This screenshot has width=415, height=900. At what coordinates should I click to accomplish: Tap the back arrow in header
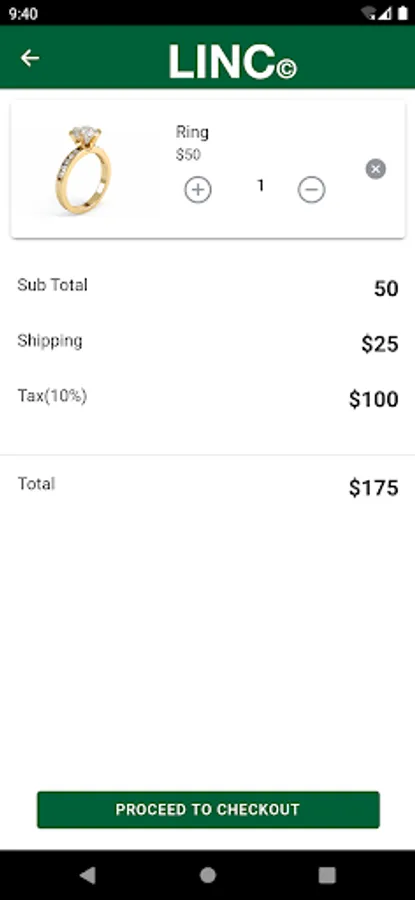tap(30, 57)
